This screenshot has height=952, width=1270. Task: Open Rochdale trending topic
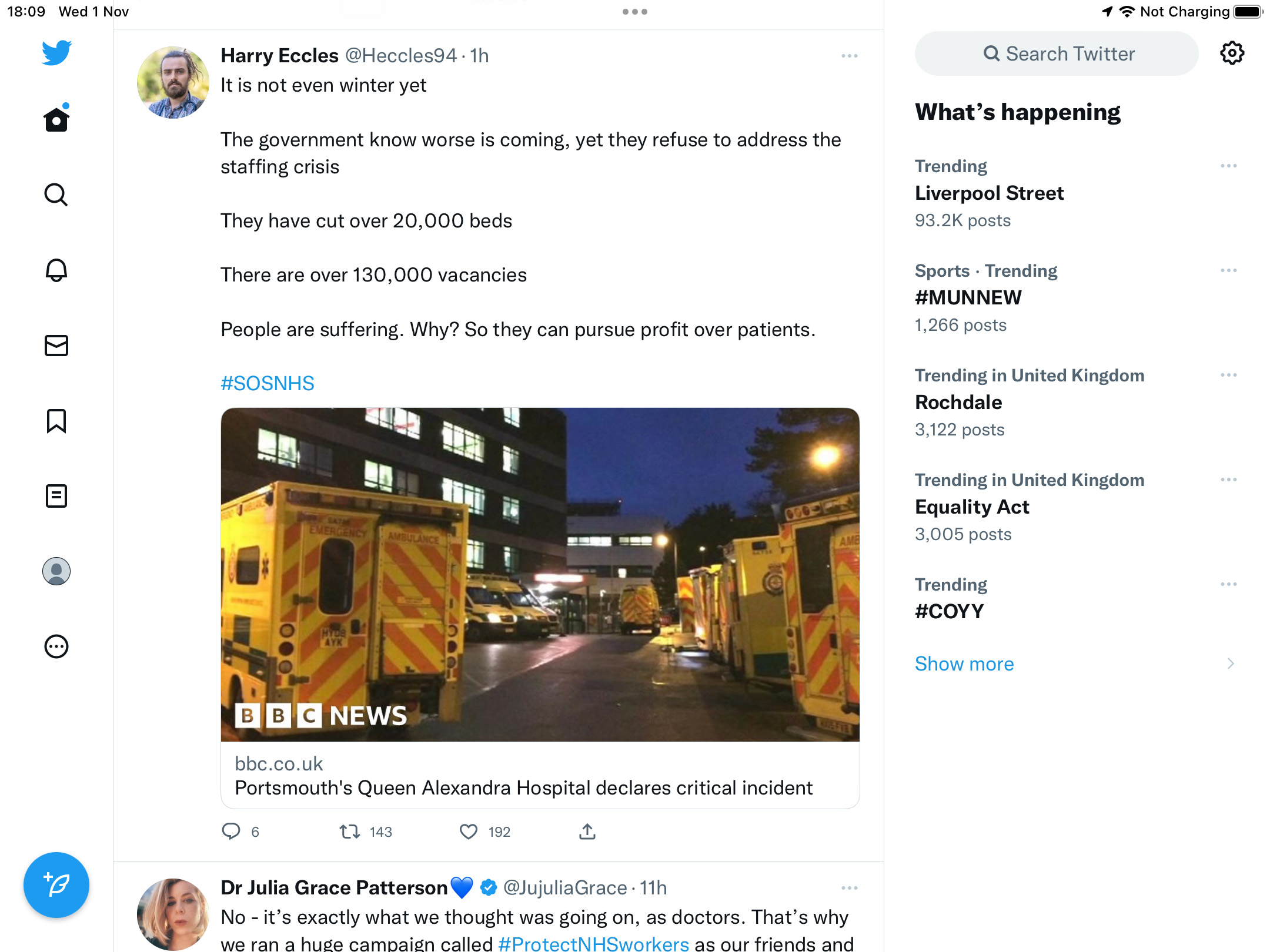pos(958,402)
